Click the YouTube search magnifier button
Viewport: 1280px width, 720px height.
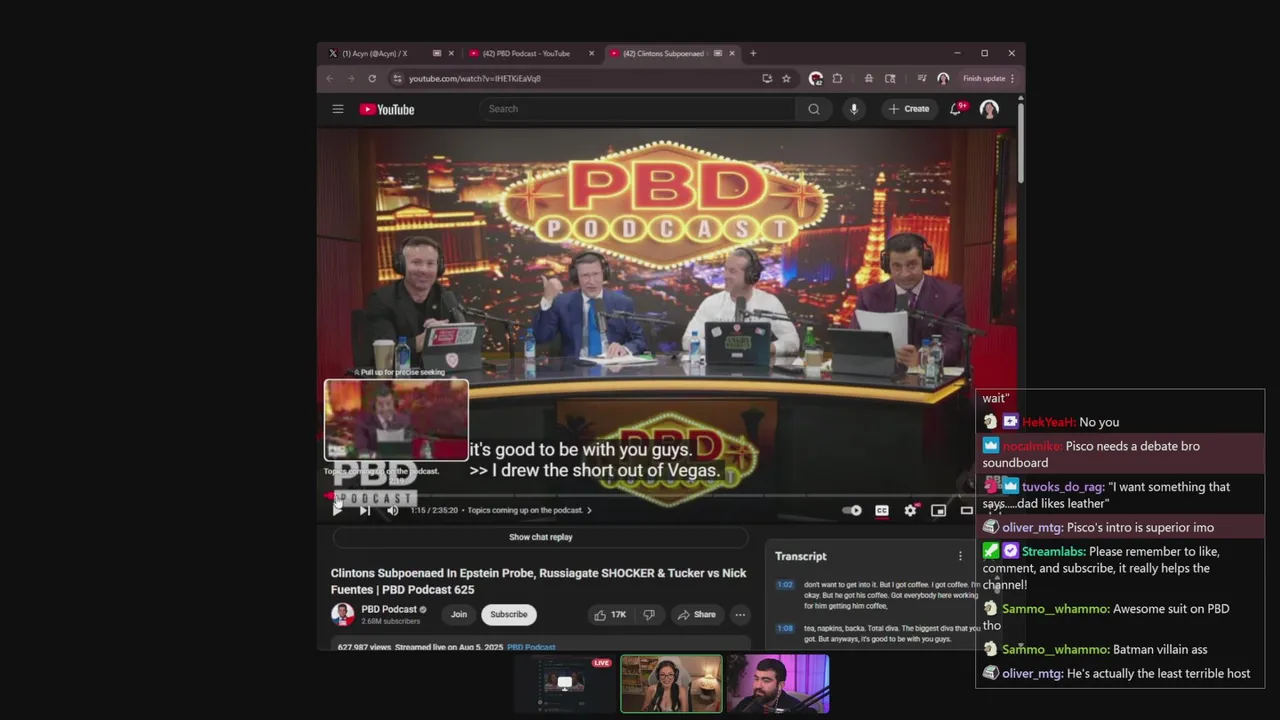tap(814, 109)
